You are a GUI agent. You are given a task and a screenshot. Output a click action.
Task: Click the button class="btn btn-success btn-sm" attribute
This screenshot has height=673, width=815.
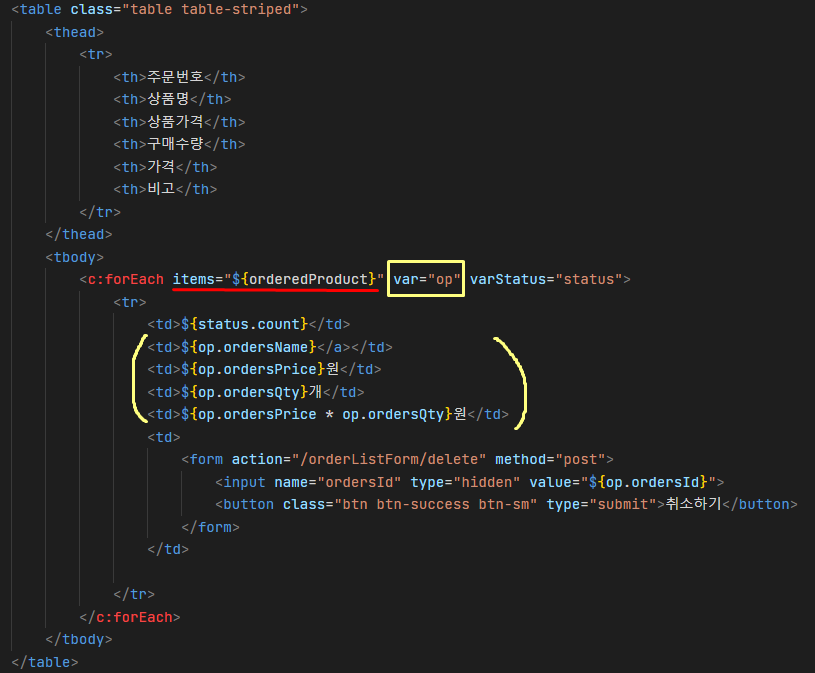click(410, 504)
